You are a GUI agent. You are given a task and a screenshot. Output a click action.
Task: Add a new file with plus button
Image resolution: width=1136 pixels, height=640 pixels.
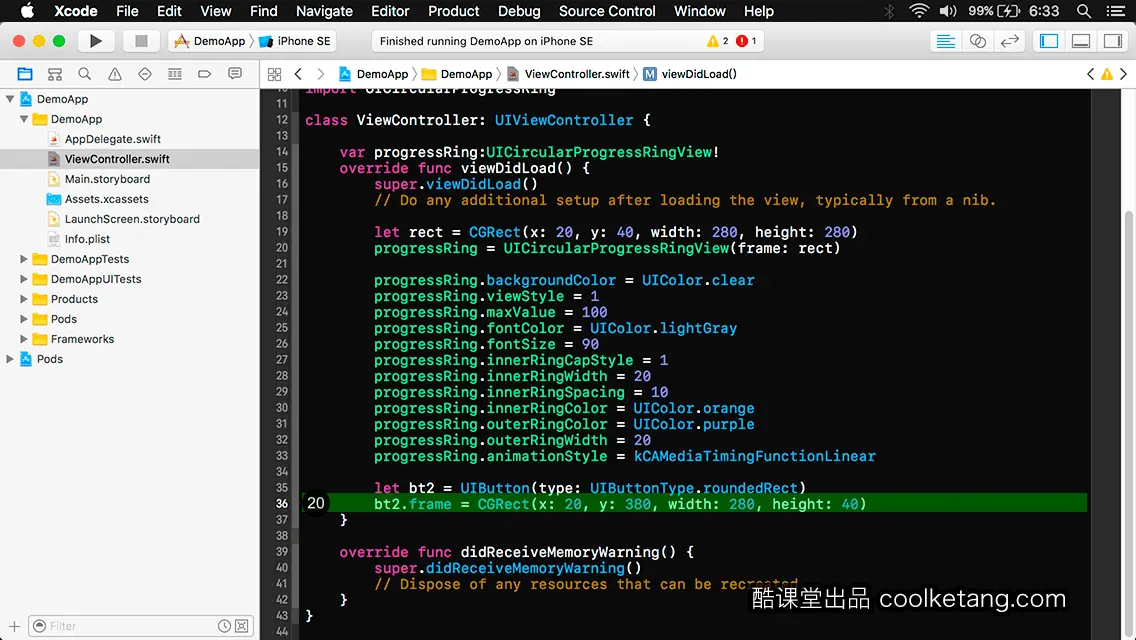coord(14,626)
